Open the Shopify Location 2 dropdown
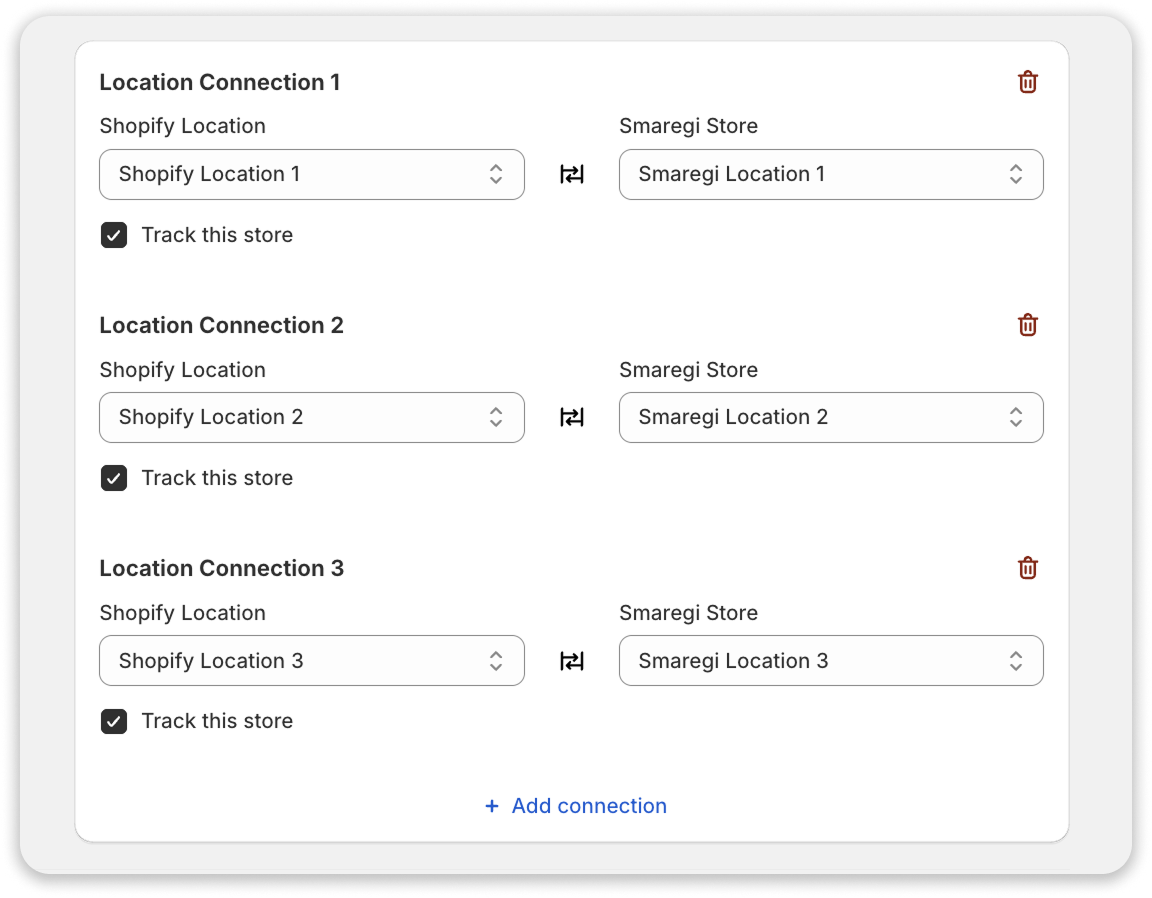The height and width of the screenshot is (898, 1152). click(x=311, y=417)
